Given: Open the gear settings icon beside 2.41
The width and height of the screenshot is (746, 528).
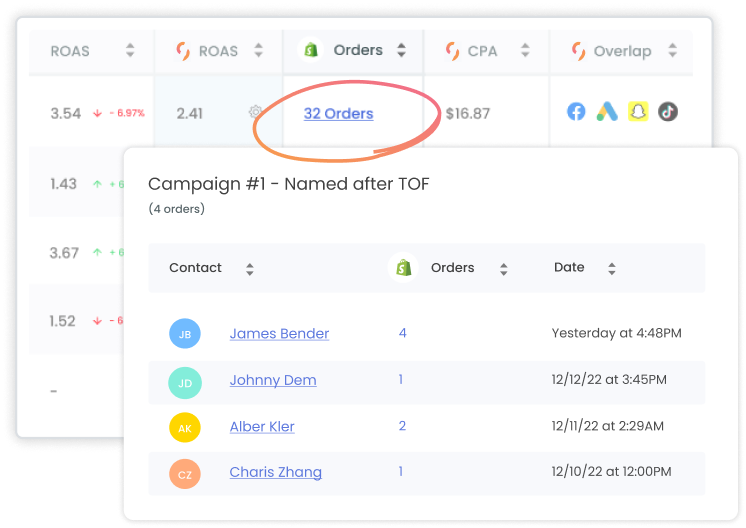Looking at the screenshot, I should [255, 111].
